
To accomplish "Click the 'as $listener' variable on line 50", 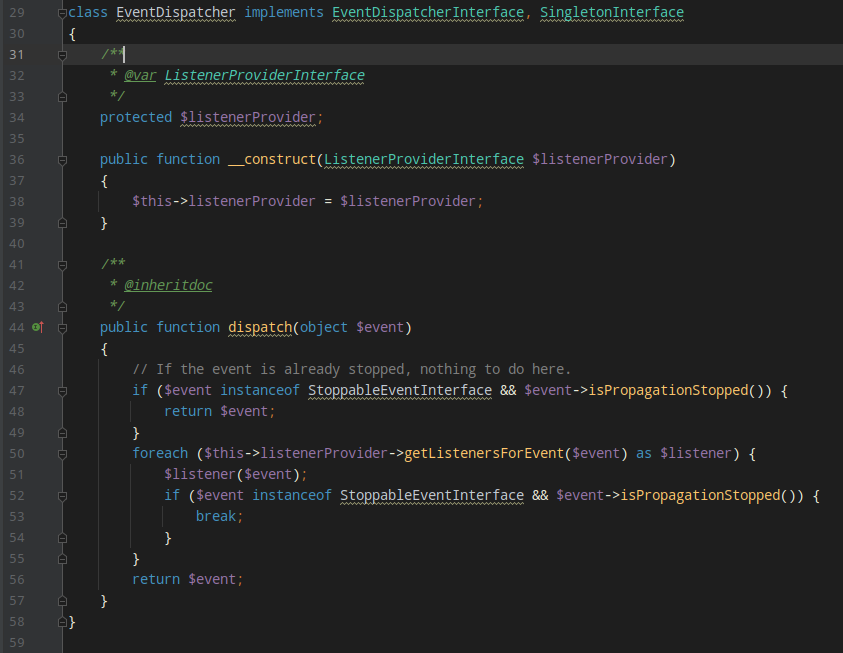I will tap(696, 453).
